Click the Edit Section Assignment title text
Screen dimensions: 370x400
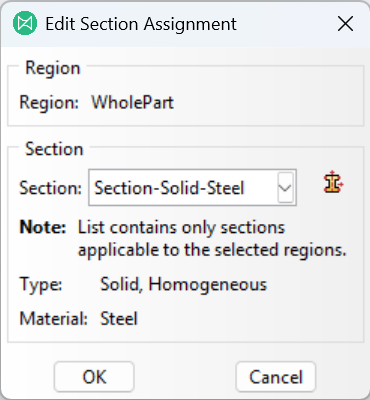click(x=141, y=24)
